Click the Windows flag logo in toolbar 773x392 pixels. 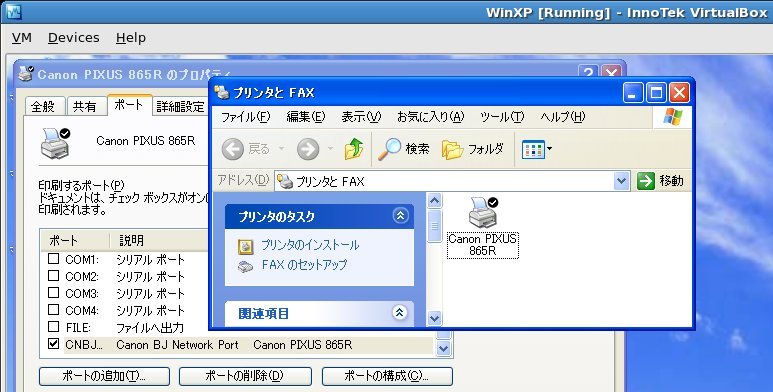(673, 117)
